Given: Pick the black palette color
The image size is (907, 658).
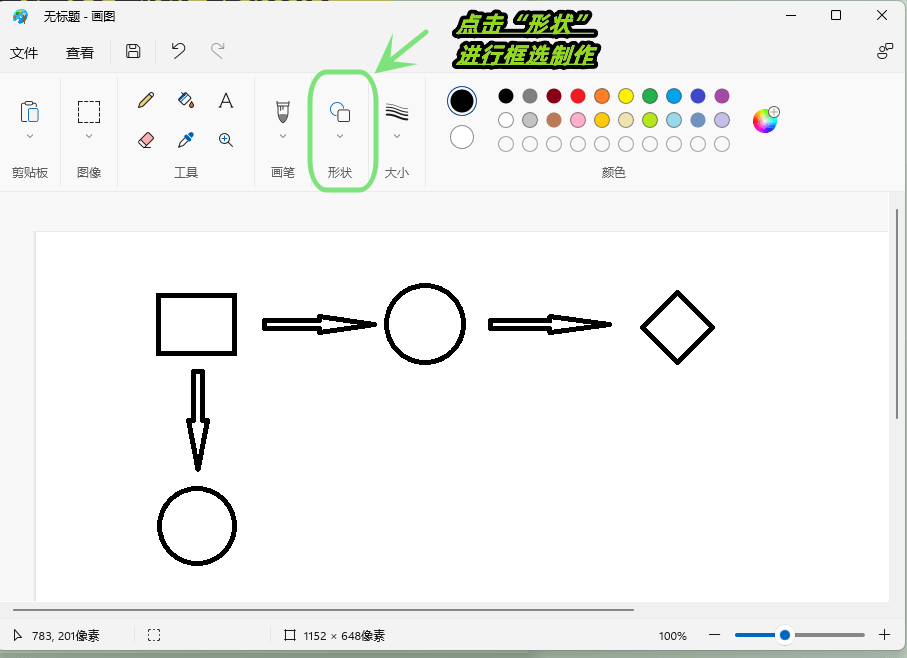Looking at the screenshot, I should (506, 96).
